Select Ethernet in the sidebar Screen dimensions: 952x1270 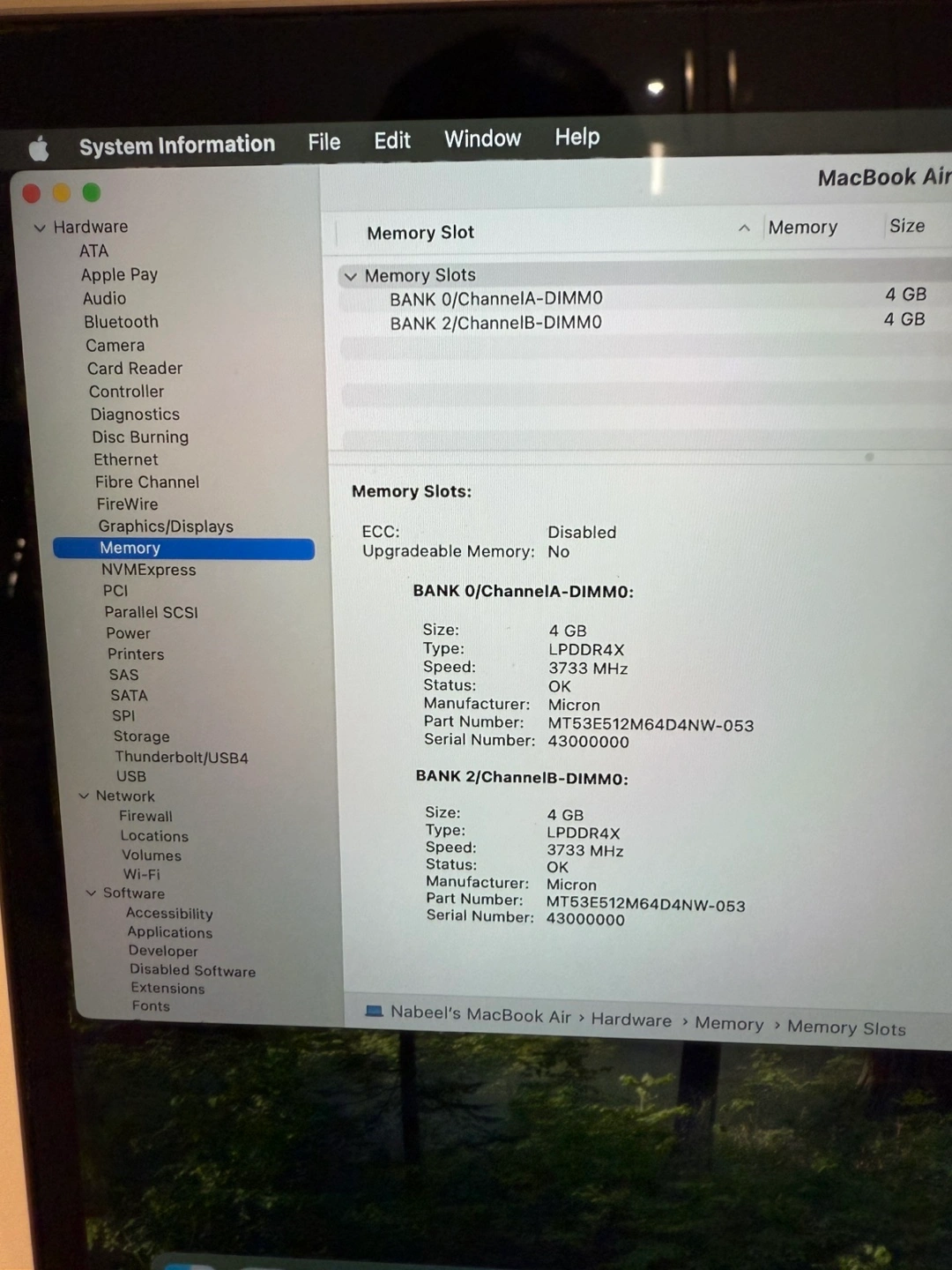point(126,459)
